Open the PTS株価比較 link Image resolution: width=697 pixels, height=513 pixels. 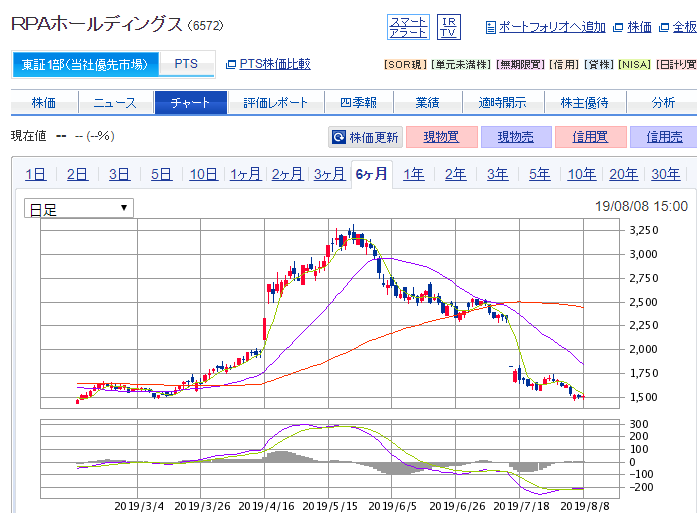[x=275, y=64]
